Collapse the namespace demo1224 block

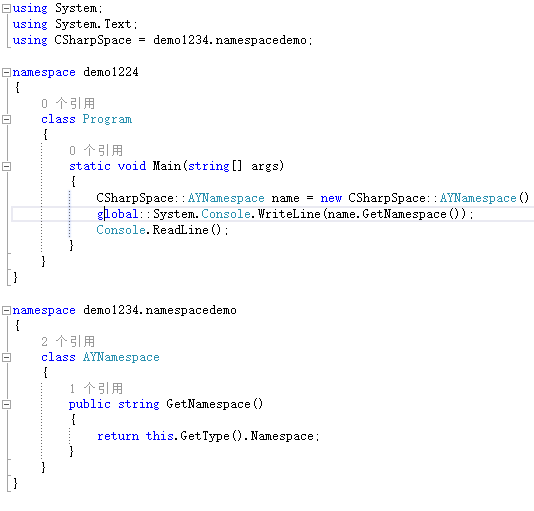(x=6, y=72)
